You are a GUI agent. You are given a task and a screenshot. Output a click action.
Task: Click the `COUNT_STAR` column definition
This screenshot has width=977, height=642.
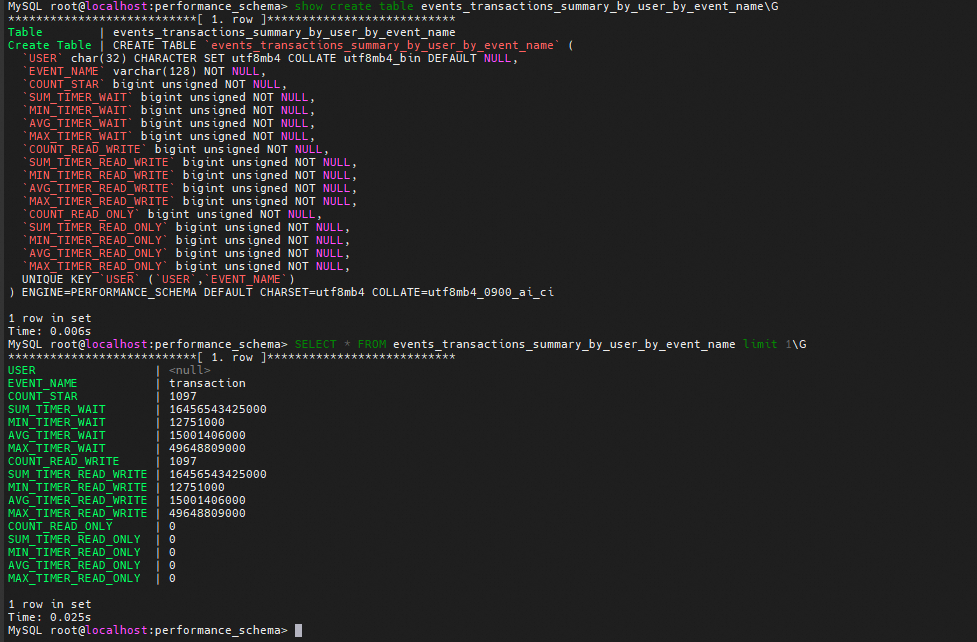pos(155,84)
